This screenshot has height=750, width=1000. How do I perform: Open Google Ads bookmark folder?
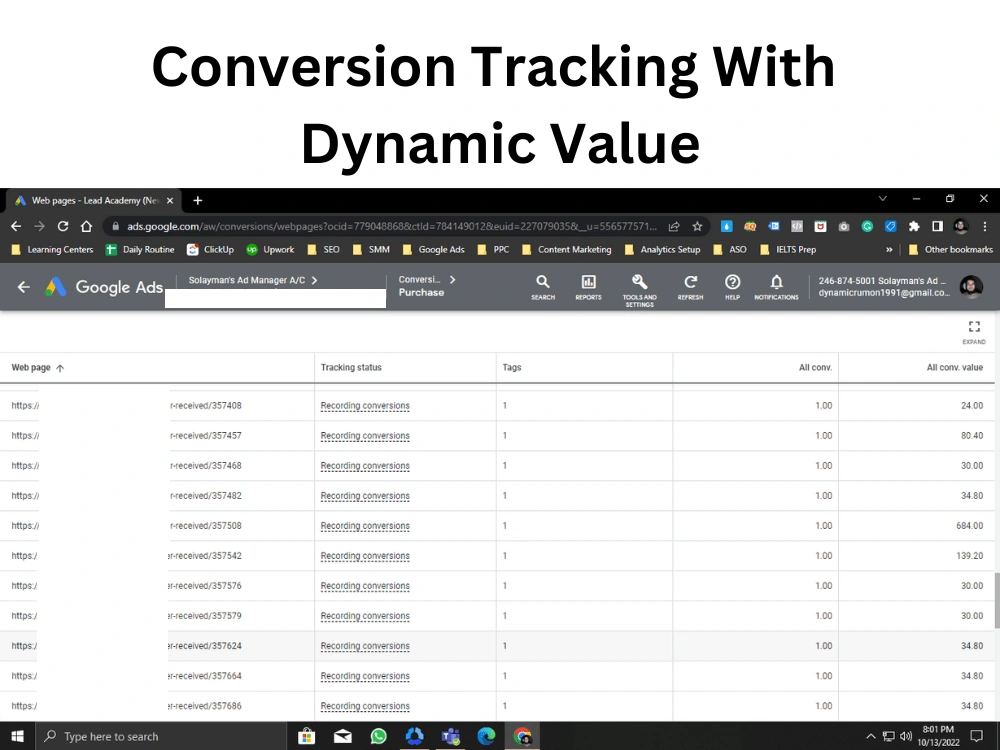coord(434,249)
